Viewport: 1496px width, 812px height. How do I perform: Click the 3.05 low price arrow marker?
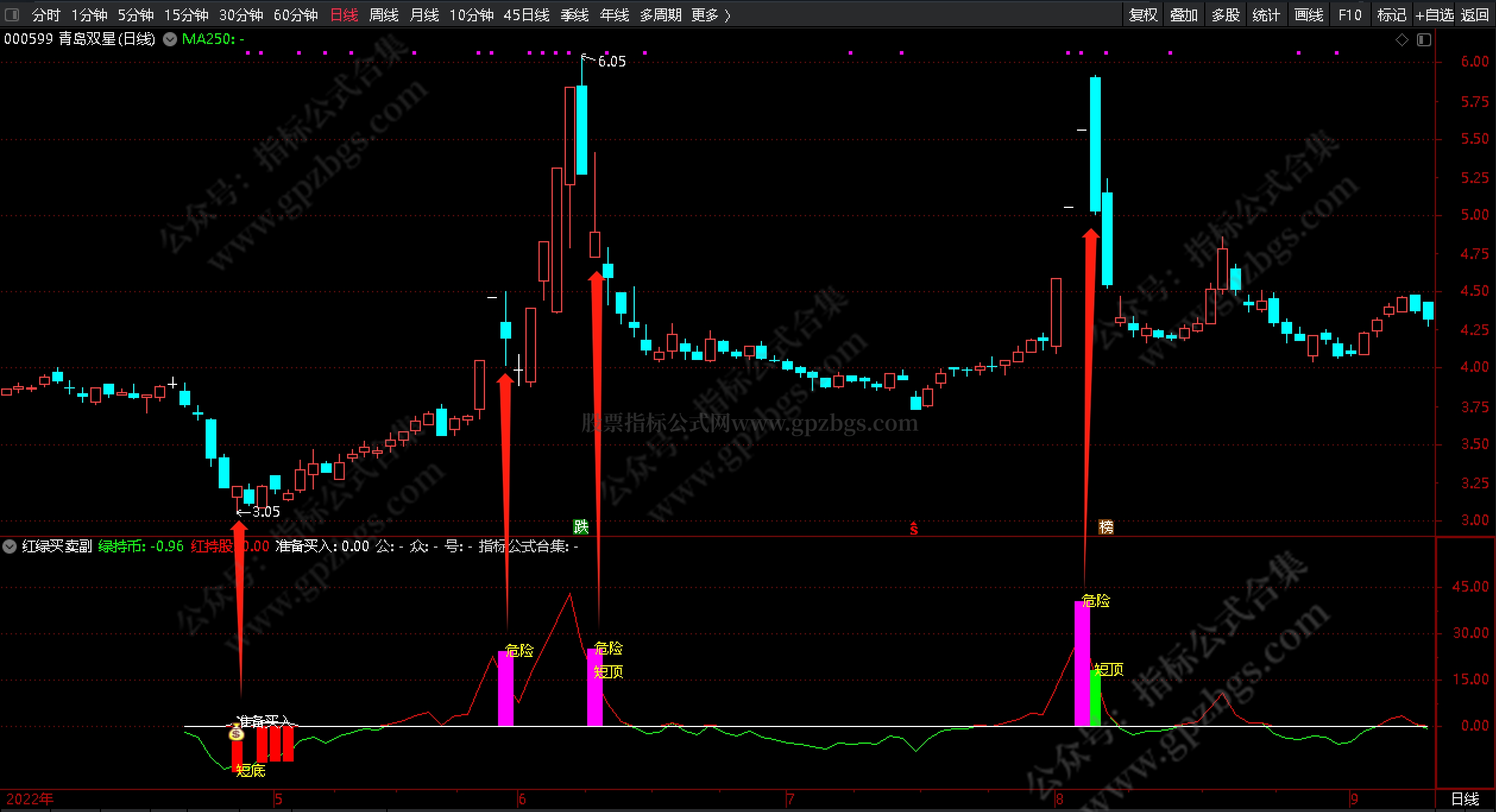(258, 511)
